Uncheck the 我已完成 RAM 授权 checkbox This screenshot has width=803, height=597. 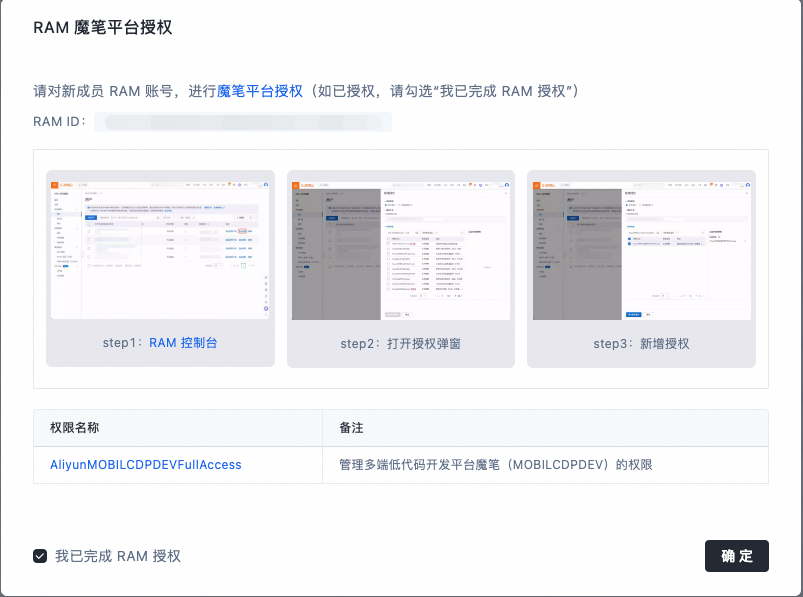(x=40, y=556)
